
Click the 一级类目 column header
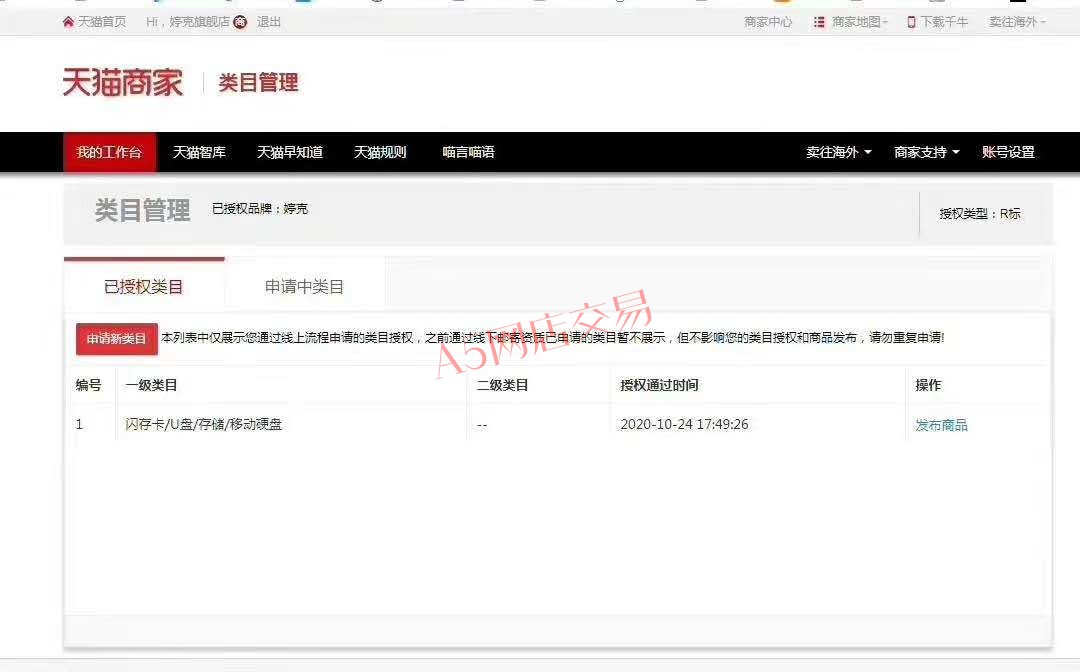click(x=151, y=386)
